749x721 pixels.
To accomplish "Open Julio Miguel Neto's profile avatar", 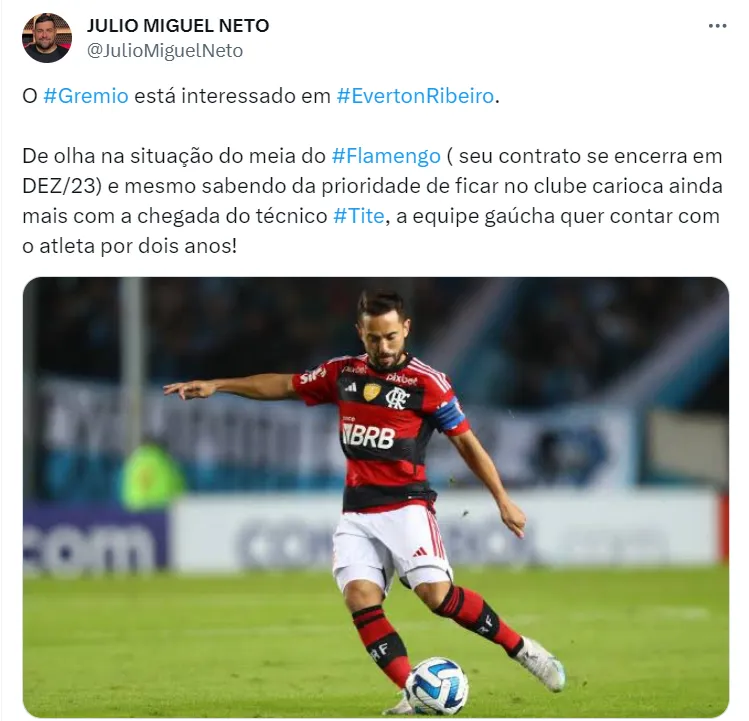I will point(47,38).
